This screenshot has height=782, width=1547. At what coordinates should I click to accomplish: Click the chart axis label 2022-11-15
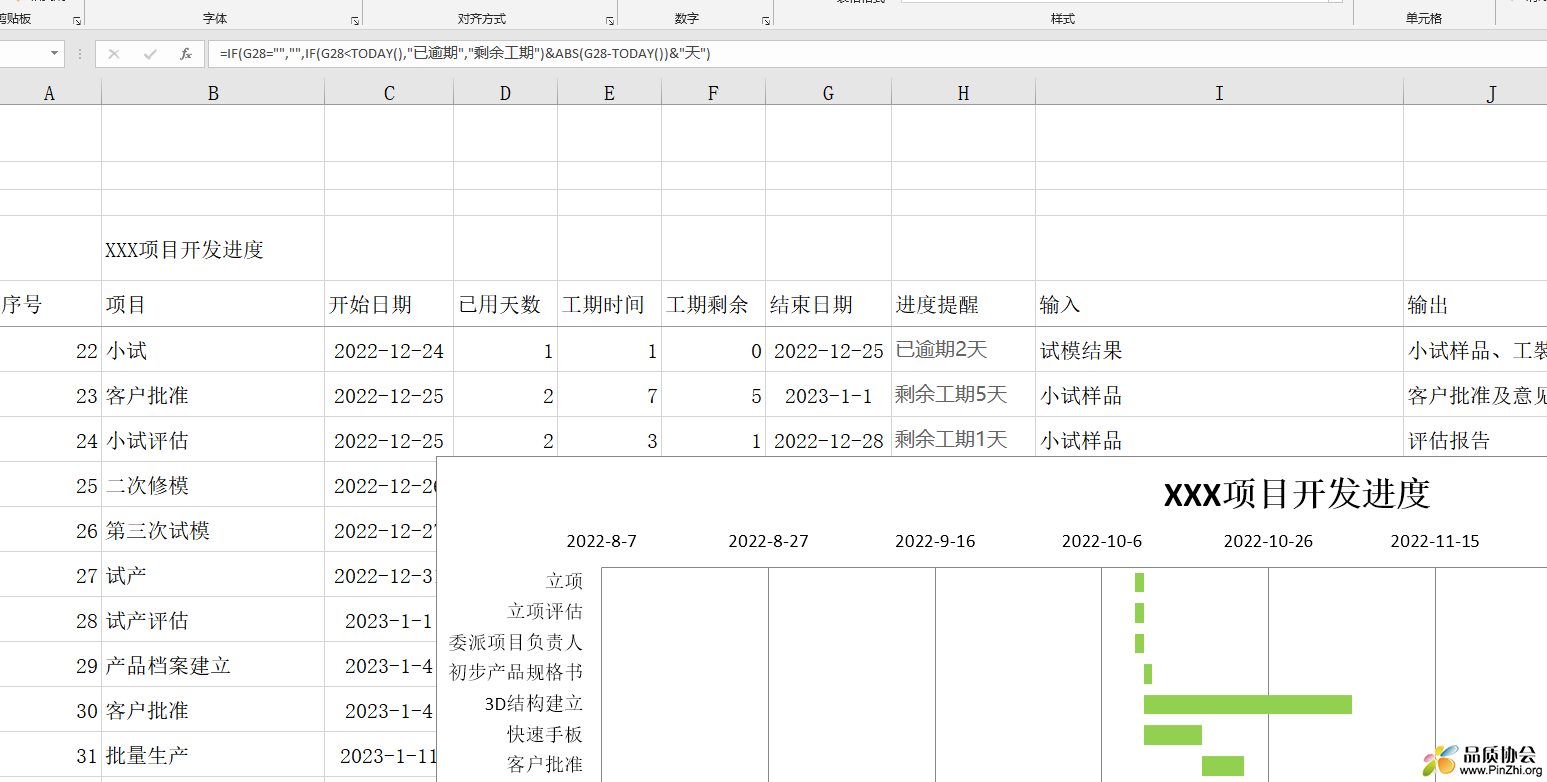pos(1435,541)
